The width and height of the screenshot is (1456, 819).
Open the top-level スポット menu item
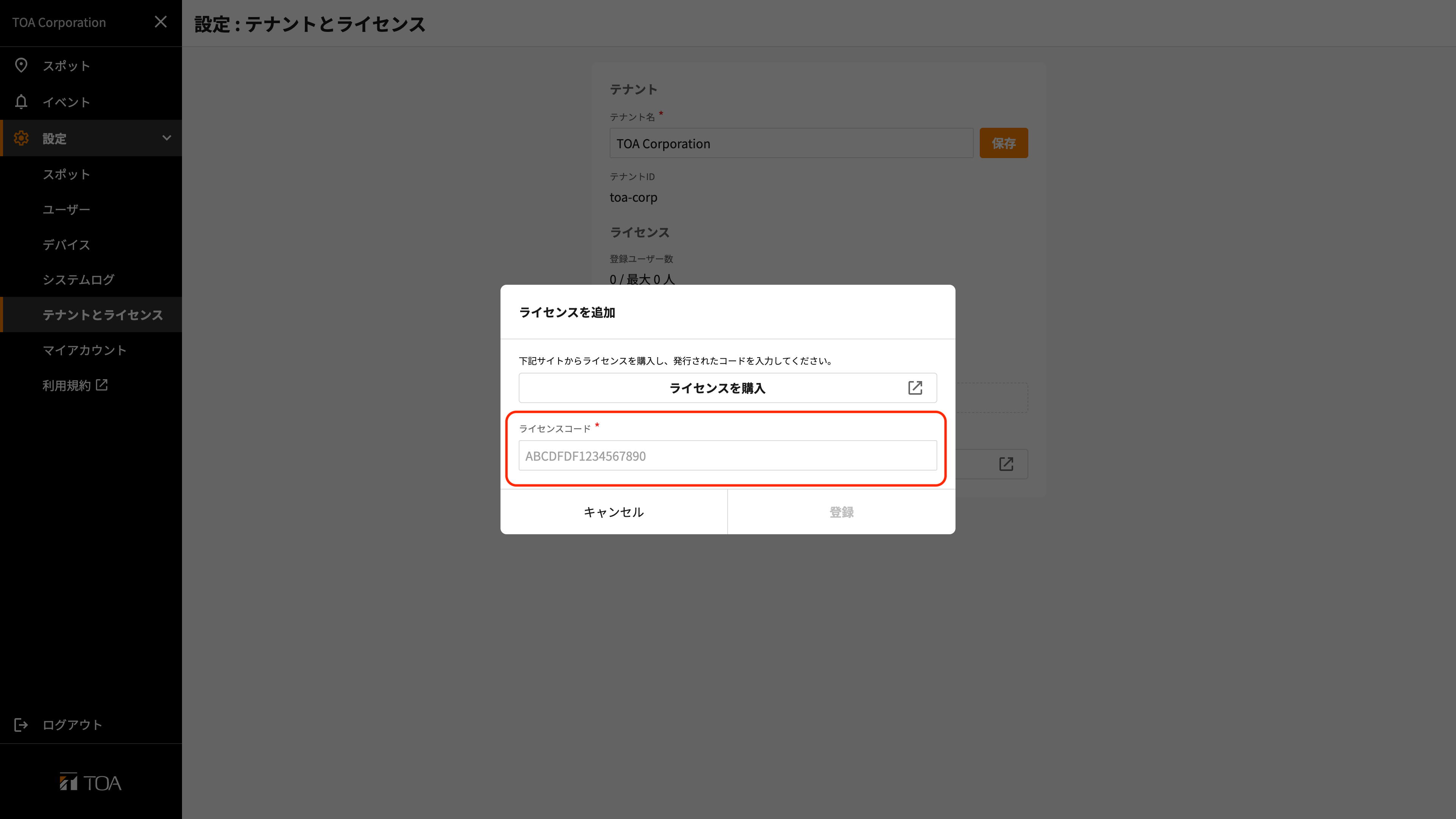click(x=91, y=66)
